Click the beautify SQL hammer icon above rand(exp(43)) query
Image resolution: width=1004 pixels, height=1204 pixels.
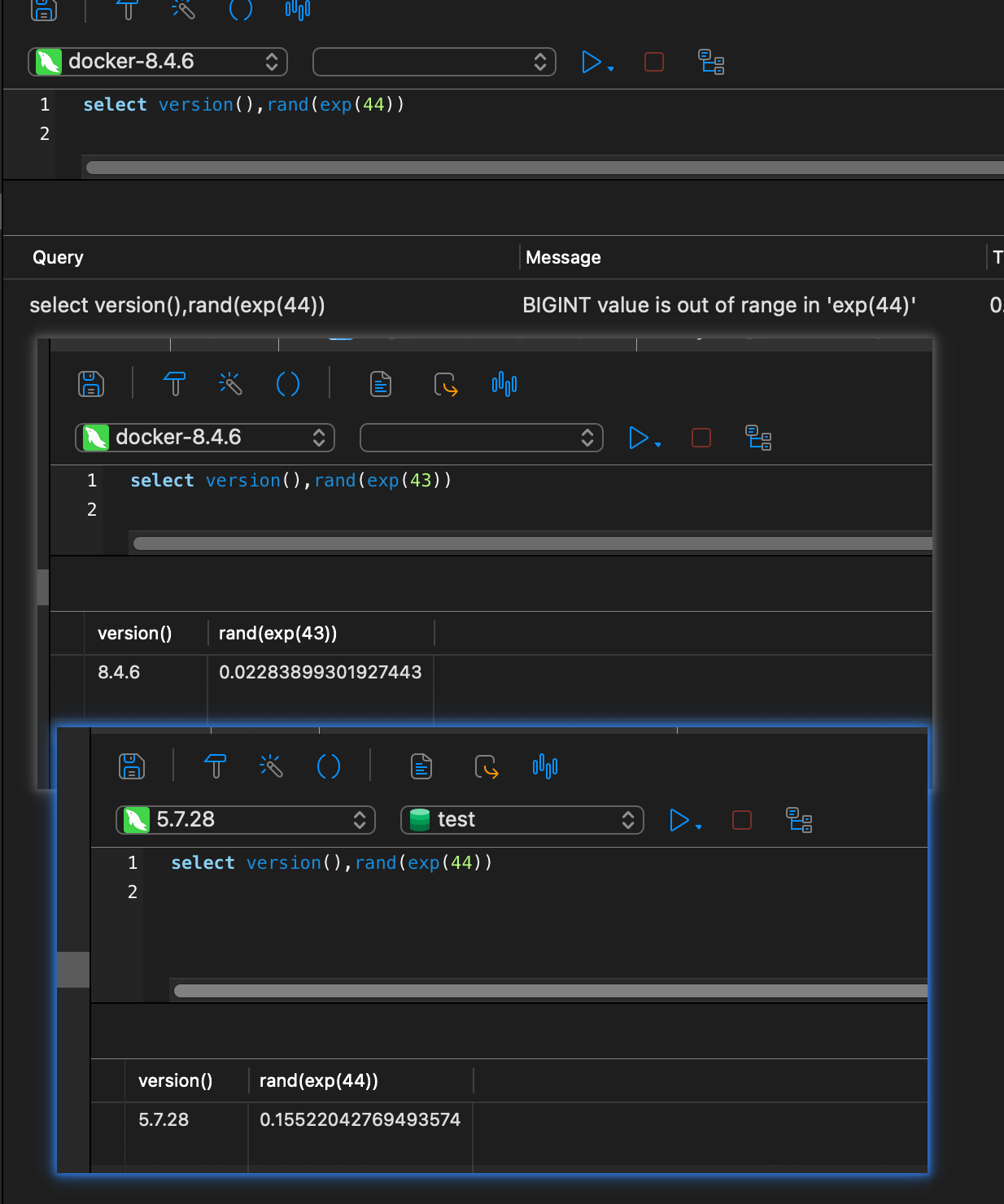(174, 383)
